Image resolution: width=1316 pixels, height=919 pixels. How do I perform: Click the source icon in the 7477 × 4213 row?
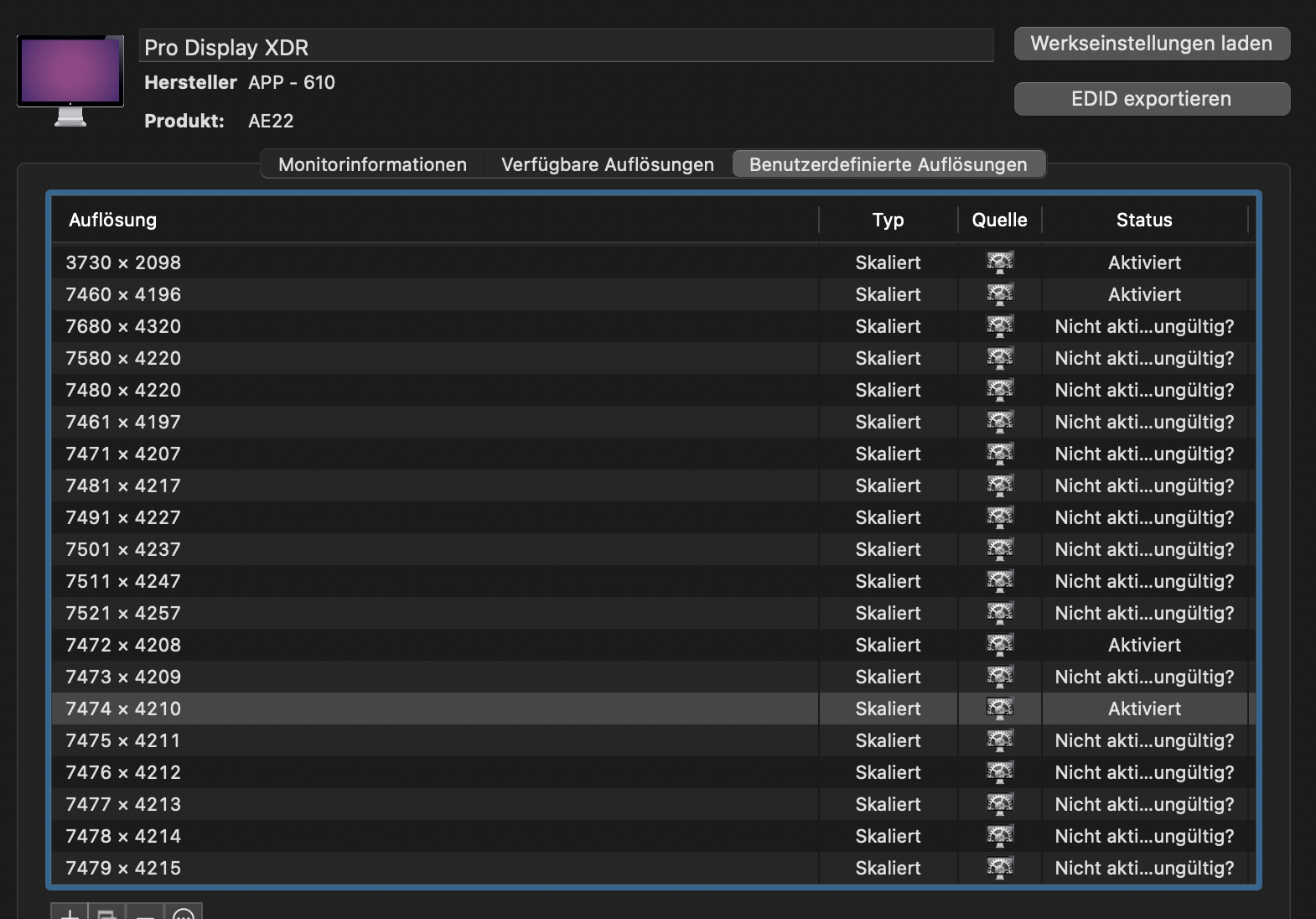click(1000, 804)
